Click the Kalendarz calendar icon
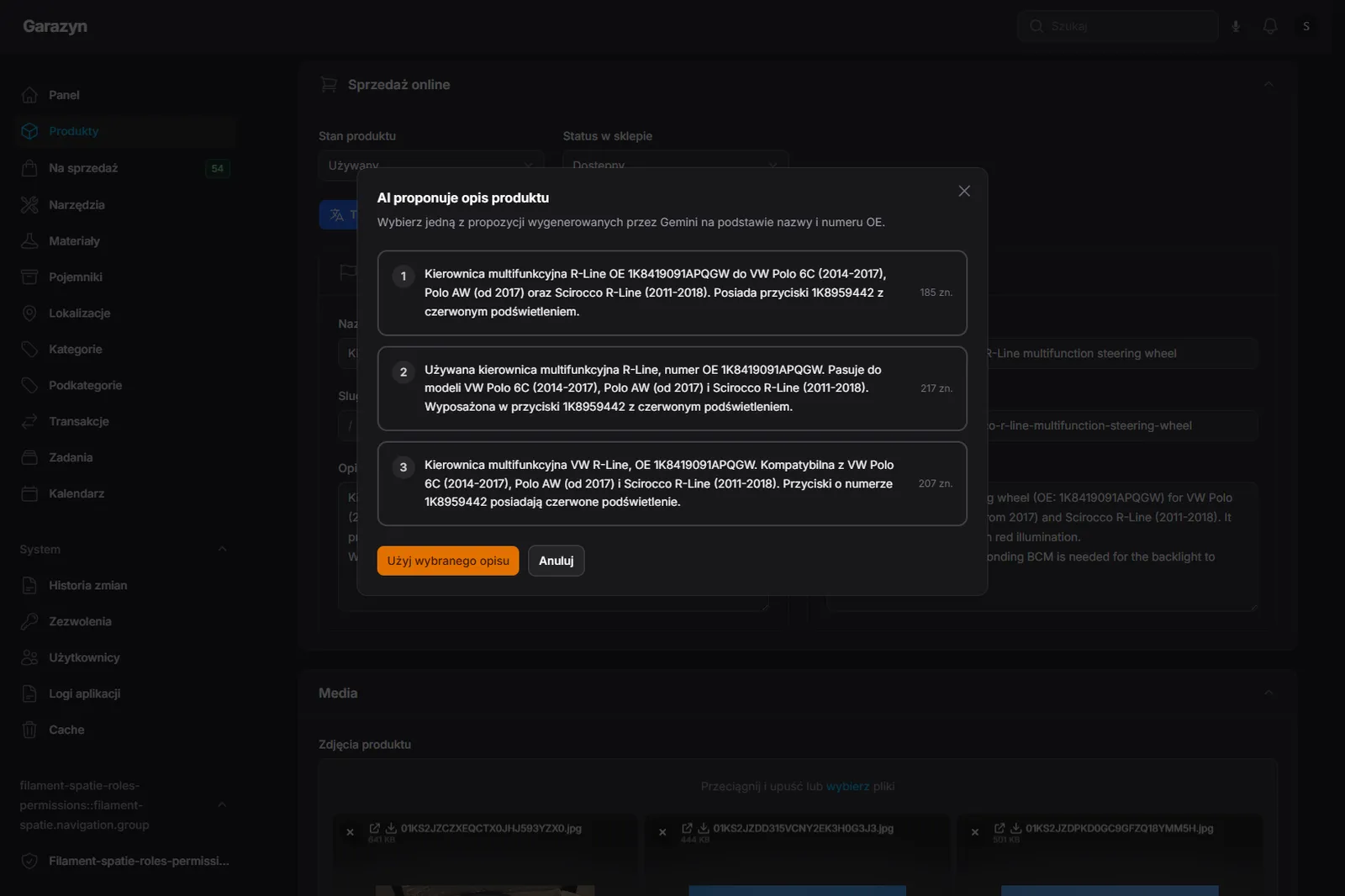The height and width of the screenshot is (896, 1345). 29,493
